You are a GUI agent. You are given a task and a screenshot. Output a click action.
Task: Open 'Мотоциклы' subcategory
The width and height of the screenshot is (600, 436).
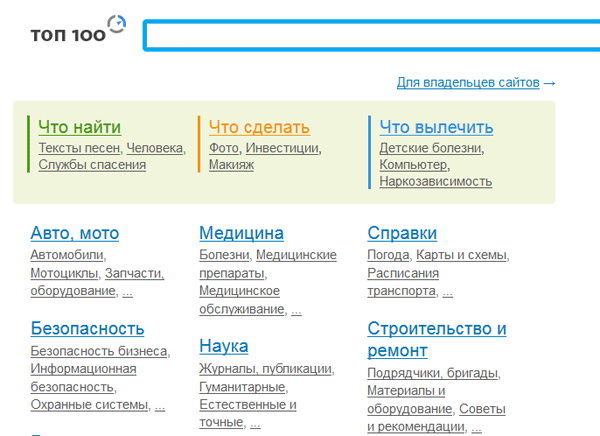click(64, 273)
